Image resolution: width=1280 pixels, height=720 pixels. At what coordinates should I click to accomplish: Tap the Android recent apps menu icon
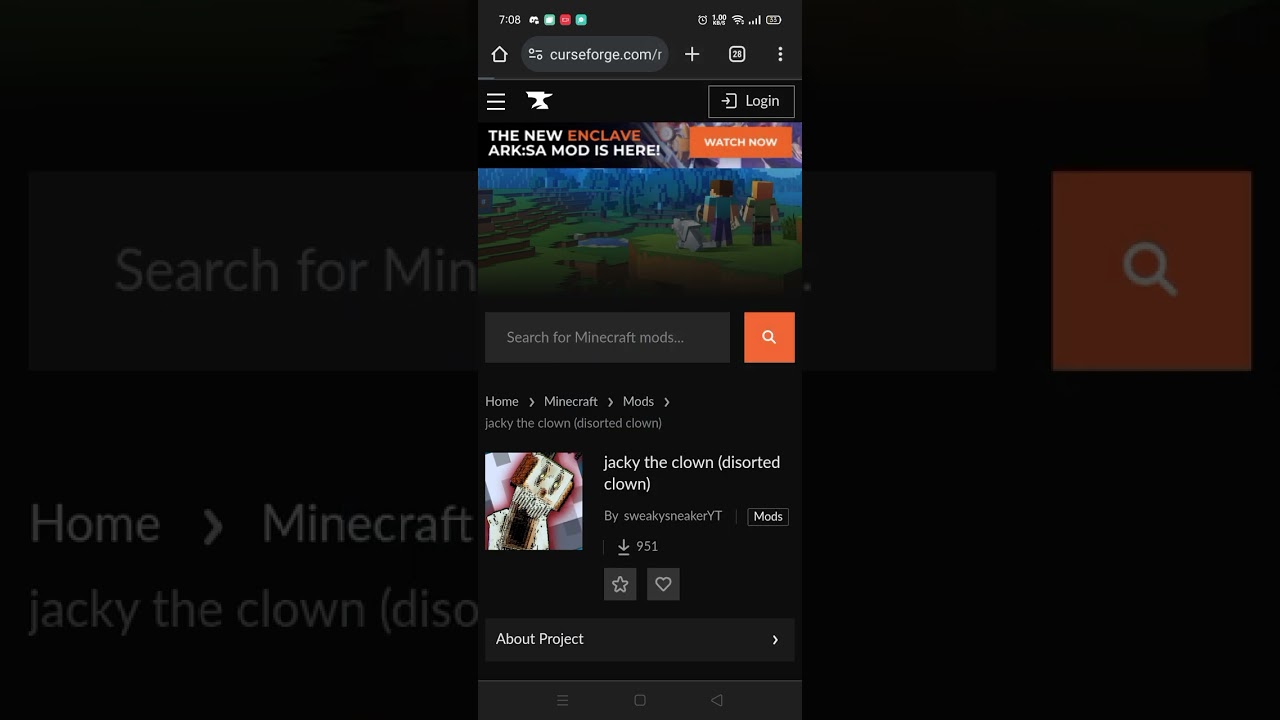click(x=562, y=700)
